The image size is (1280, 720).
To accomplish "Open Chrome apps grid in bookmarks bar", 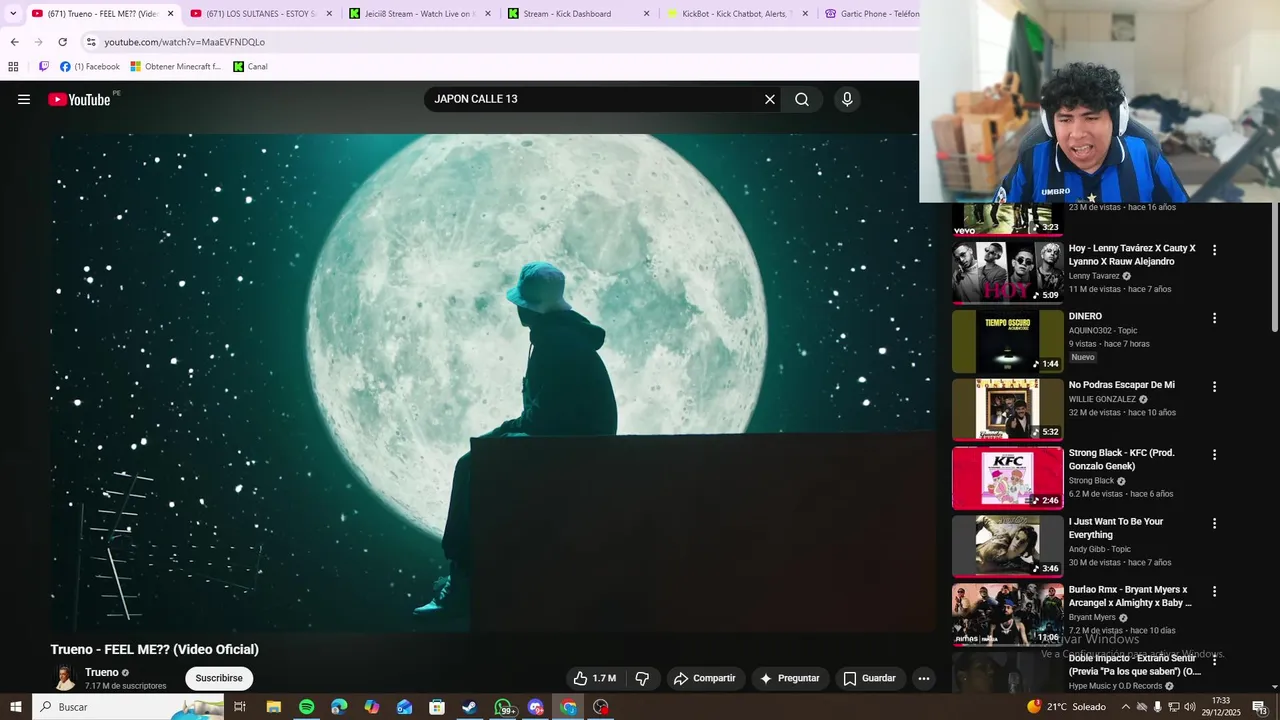I will [13, 67].
